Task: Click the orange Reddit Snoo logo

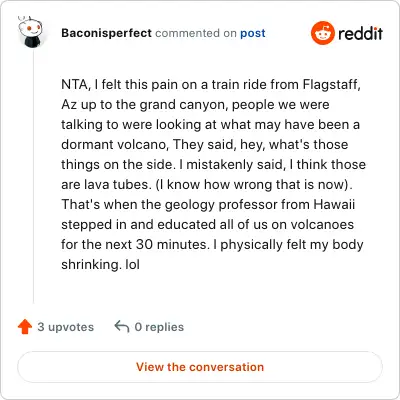Action: coord(322,33)
